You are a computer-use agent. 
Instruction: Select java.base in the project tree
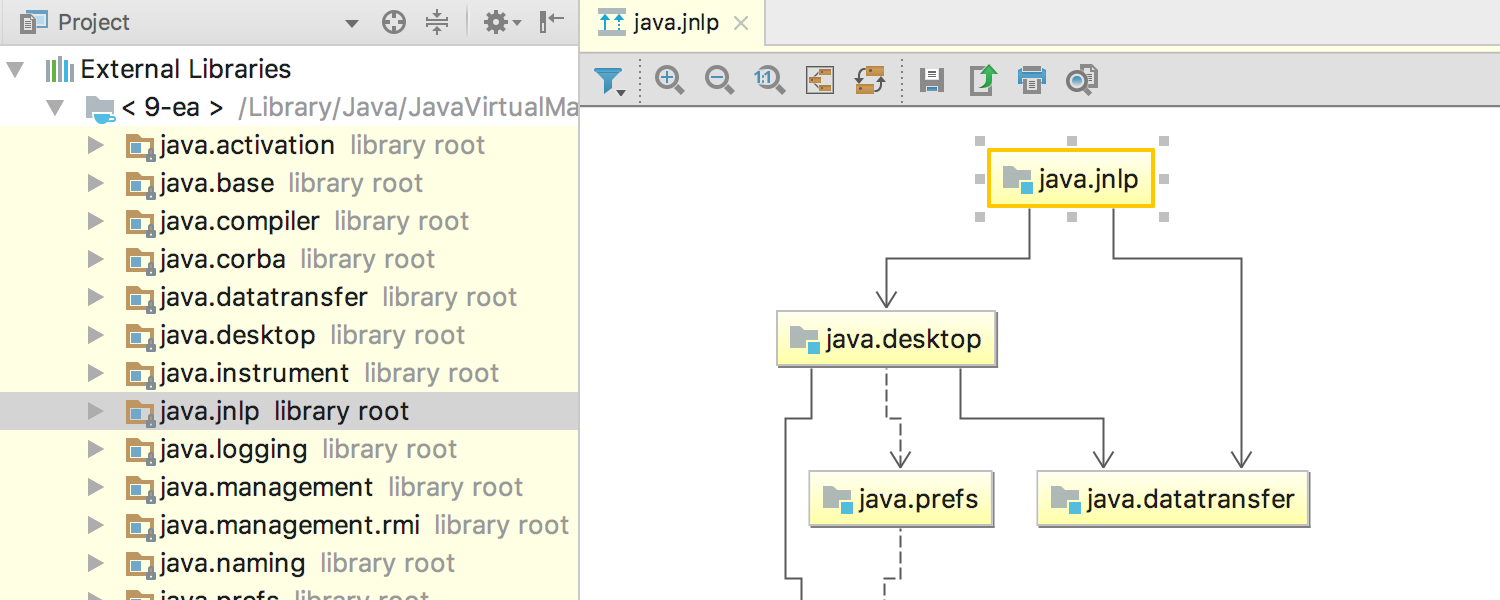point(289,183)
